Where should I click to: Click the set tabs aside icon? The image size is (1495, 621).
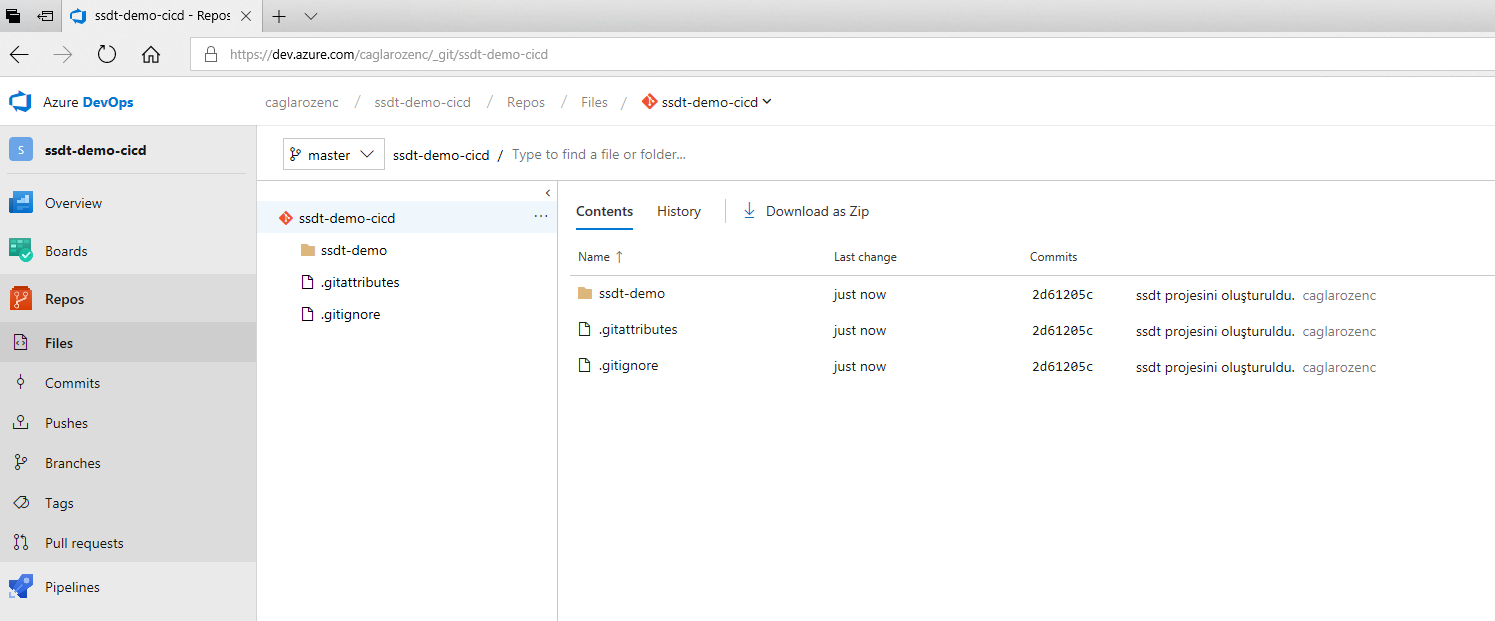[x=45, y=16]
